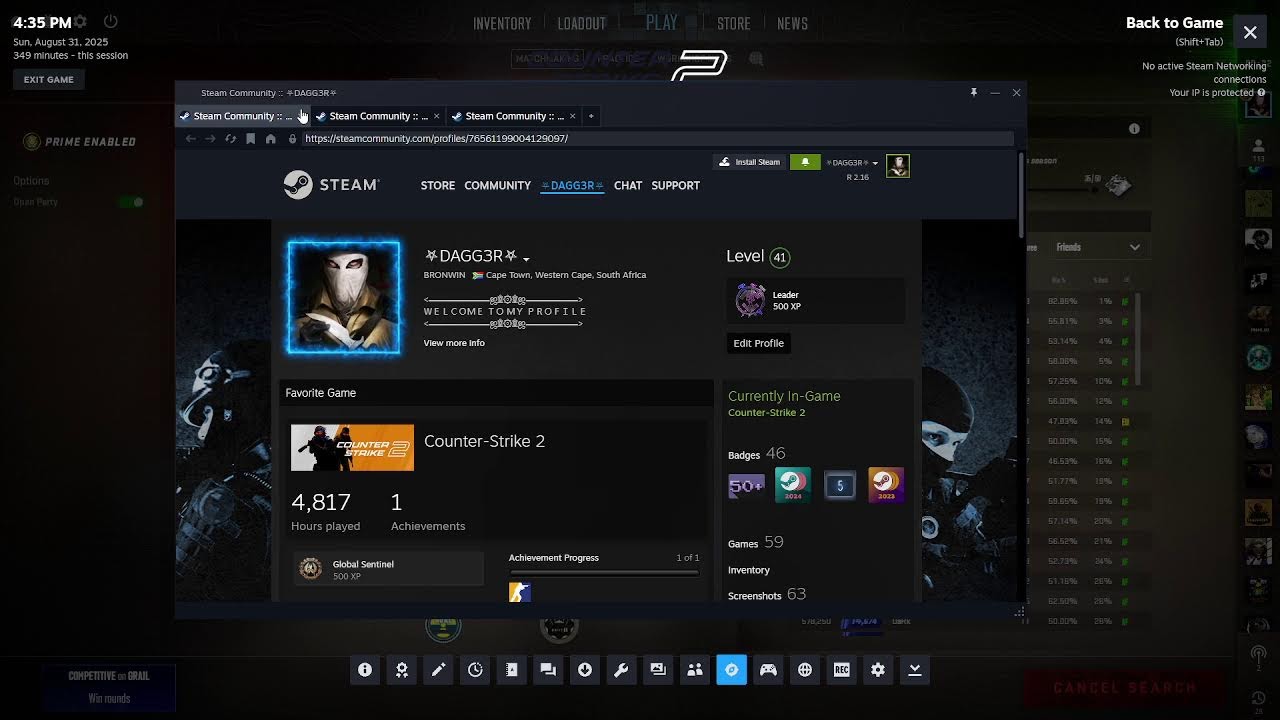Click the highlighted web browser compass icon
The height and width of the screenshot is (720, 1280).
click(x=731, y=670)
